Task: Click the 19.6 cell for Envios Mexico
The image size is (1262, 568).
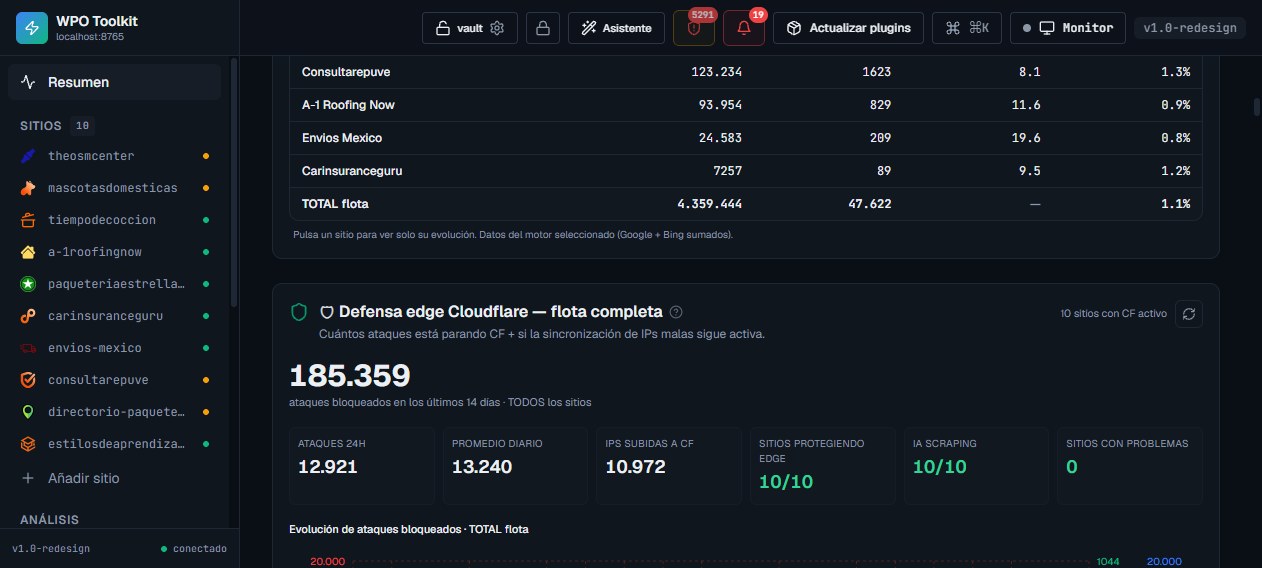Action: tap(1026, 138)
